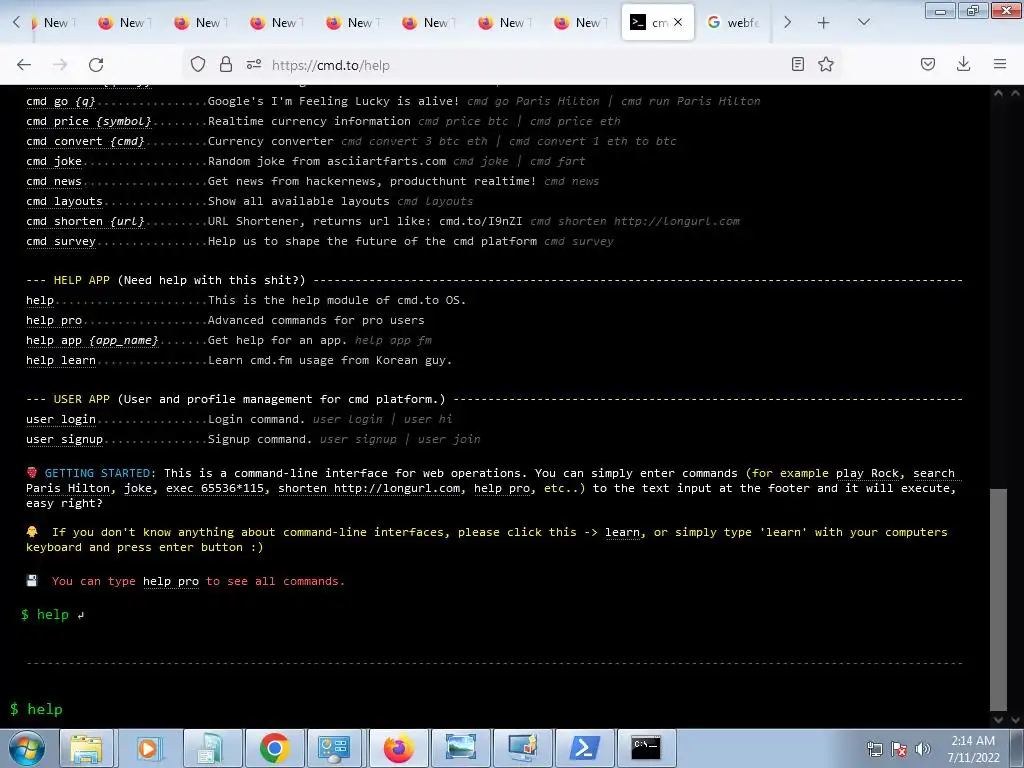Click the cmd layouts command

65,202
